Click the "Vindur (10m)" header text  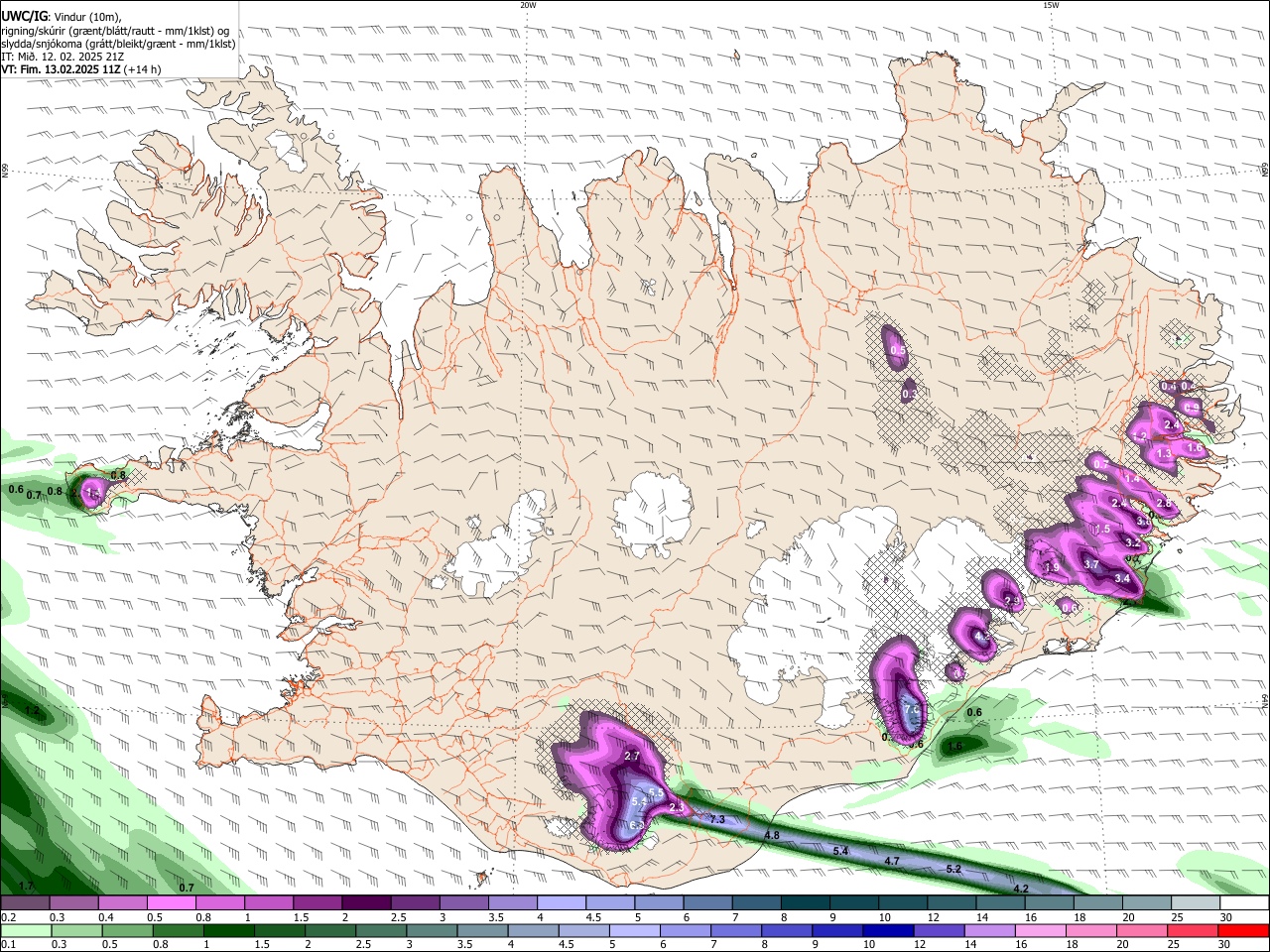(86, 17)
